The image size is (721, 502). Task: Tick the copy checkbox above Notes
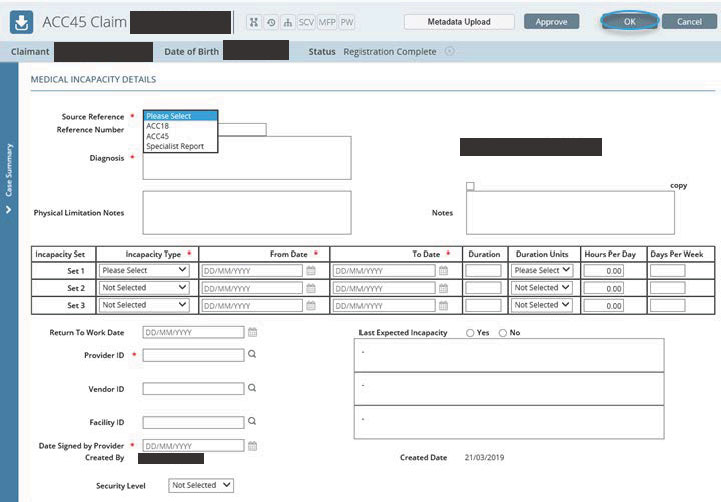coord(470,186)
